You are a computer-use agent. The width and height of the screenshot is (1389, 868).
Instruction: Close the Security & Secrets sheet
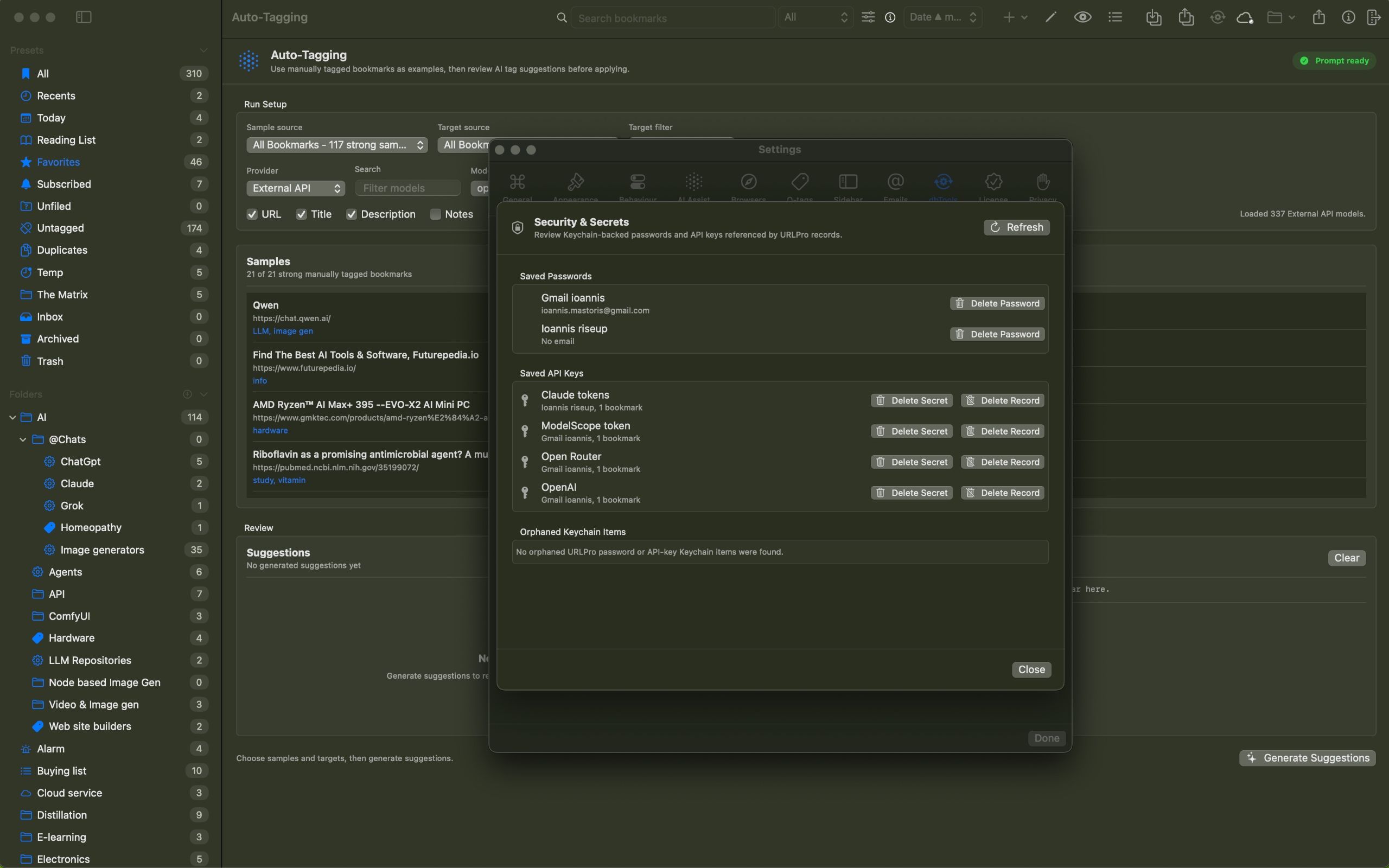tap(1031, 669)
